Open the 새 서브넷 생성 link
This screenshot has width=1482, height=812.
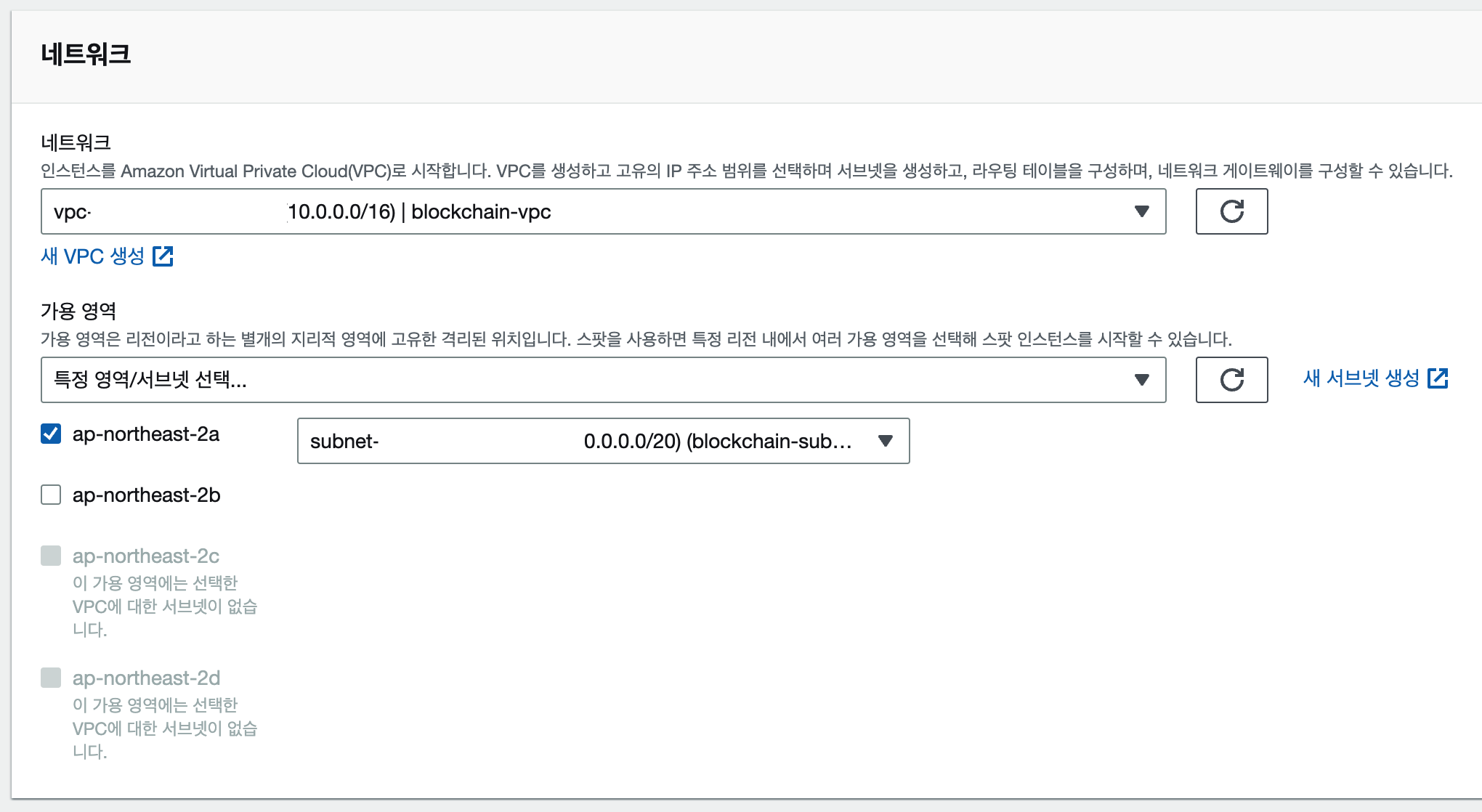1361,378
